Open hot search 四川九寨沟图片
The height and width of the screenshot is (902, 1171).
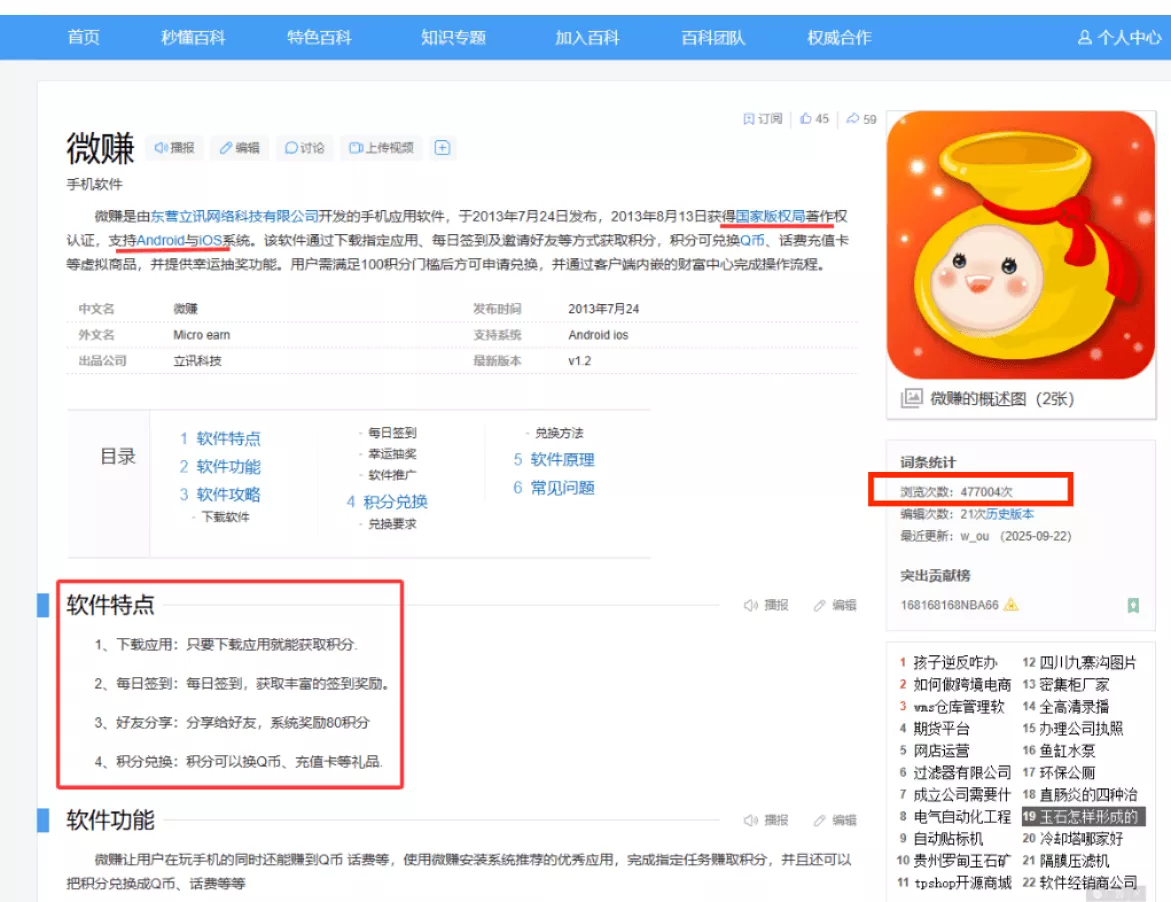pyautogui.click(x=1088, y=662)
